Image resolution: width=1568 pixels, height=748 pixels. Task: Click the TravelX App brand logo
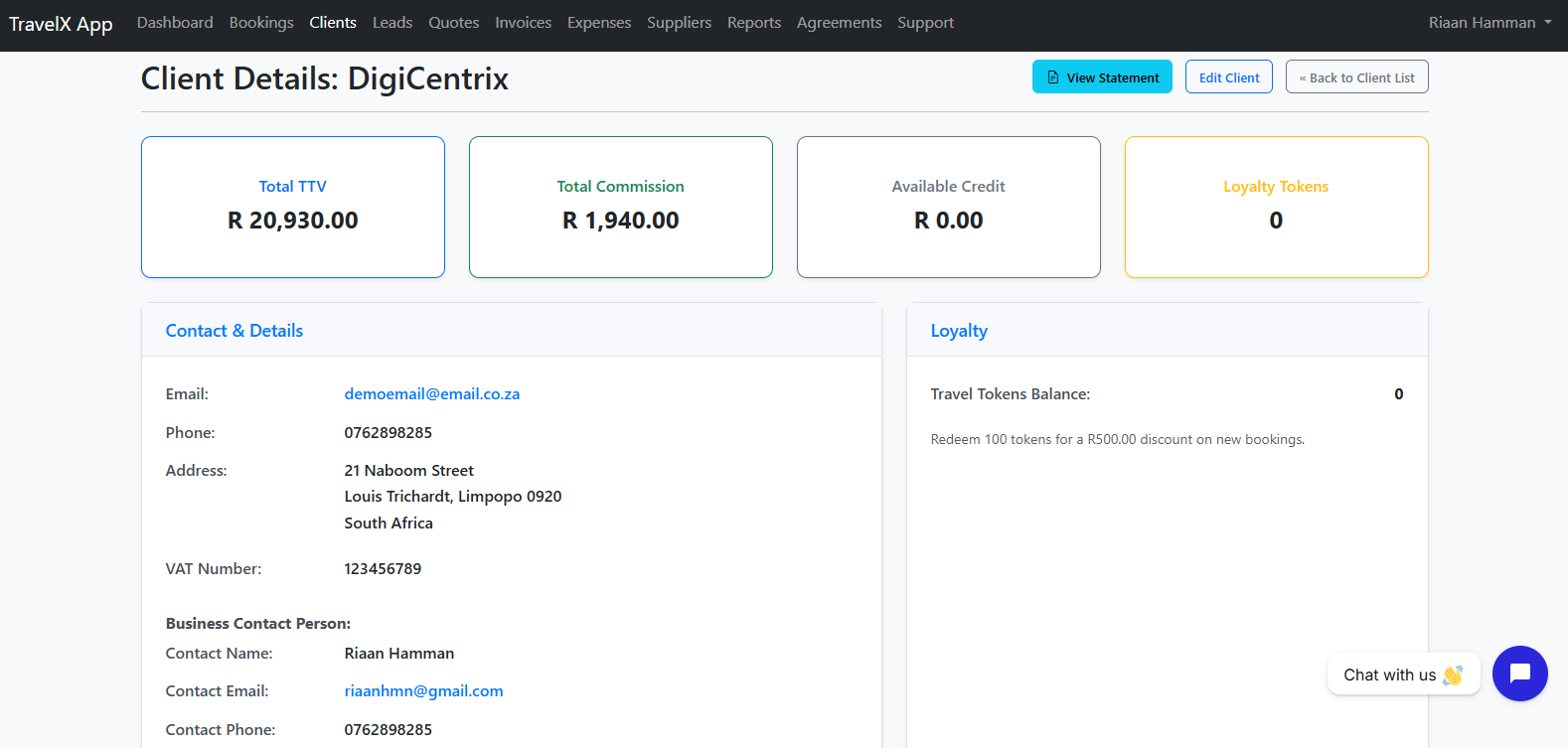coord(61,24)
